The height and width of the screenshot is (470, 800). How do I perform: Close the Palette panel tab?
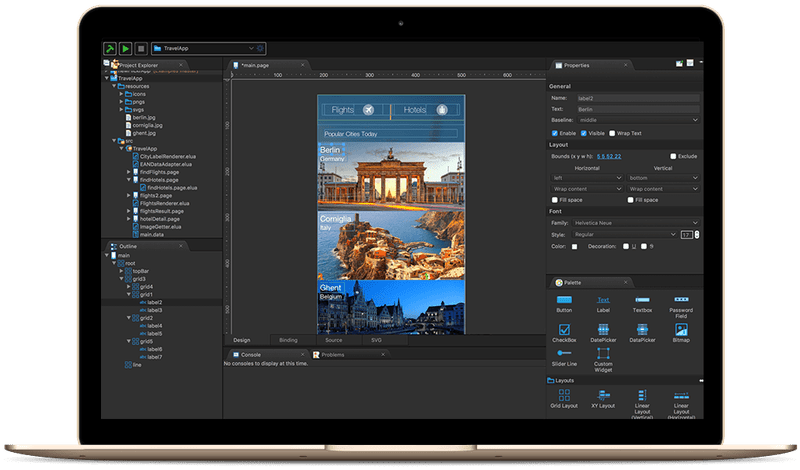pos(626,283)
